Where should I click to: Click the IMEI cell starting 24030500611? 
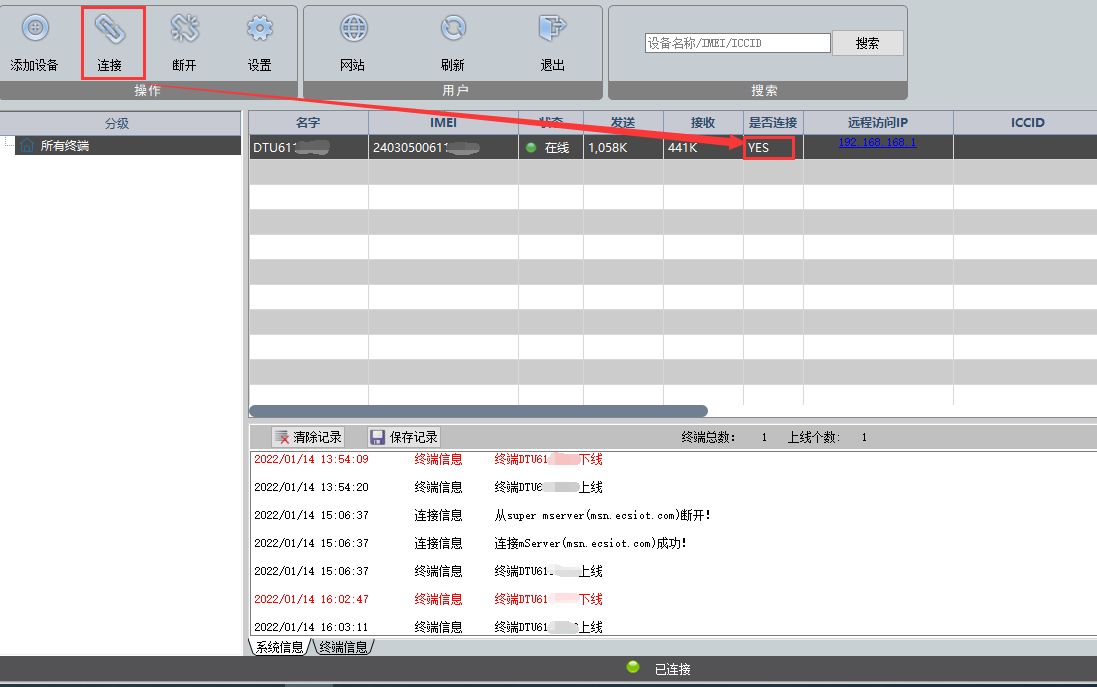tap(444, 148)
